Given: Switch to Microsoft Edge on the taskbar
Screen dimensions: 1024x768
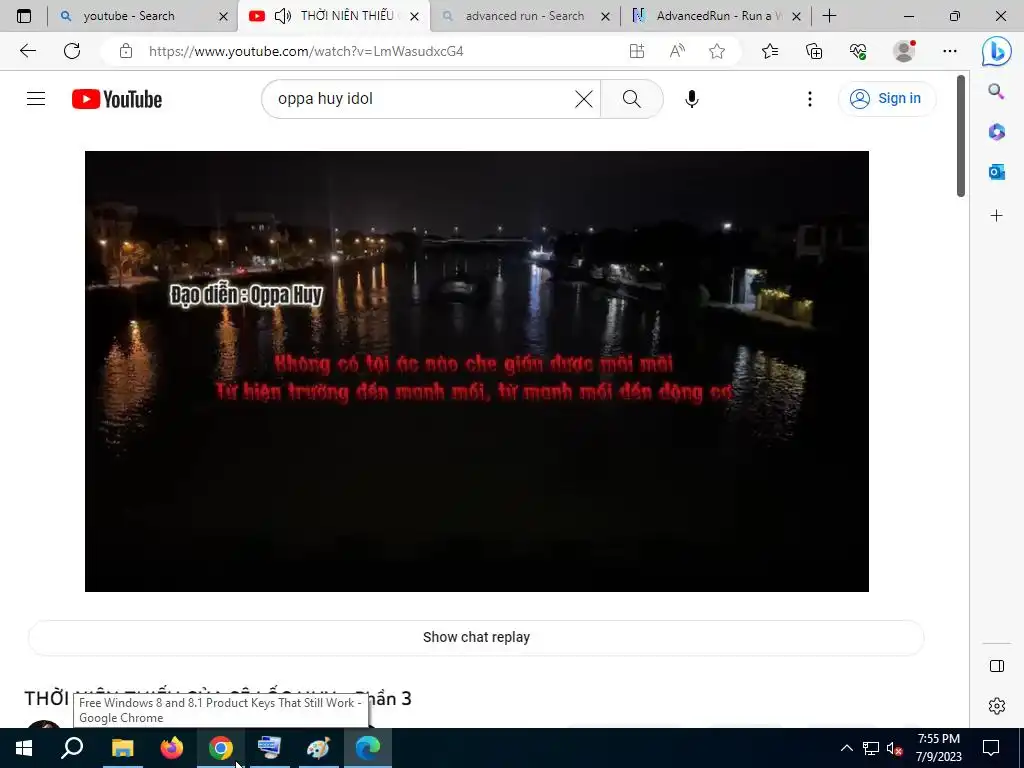Looking at the screenshot, I should [368, 748].
